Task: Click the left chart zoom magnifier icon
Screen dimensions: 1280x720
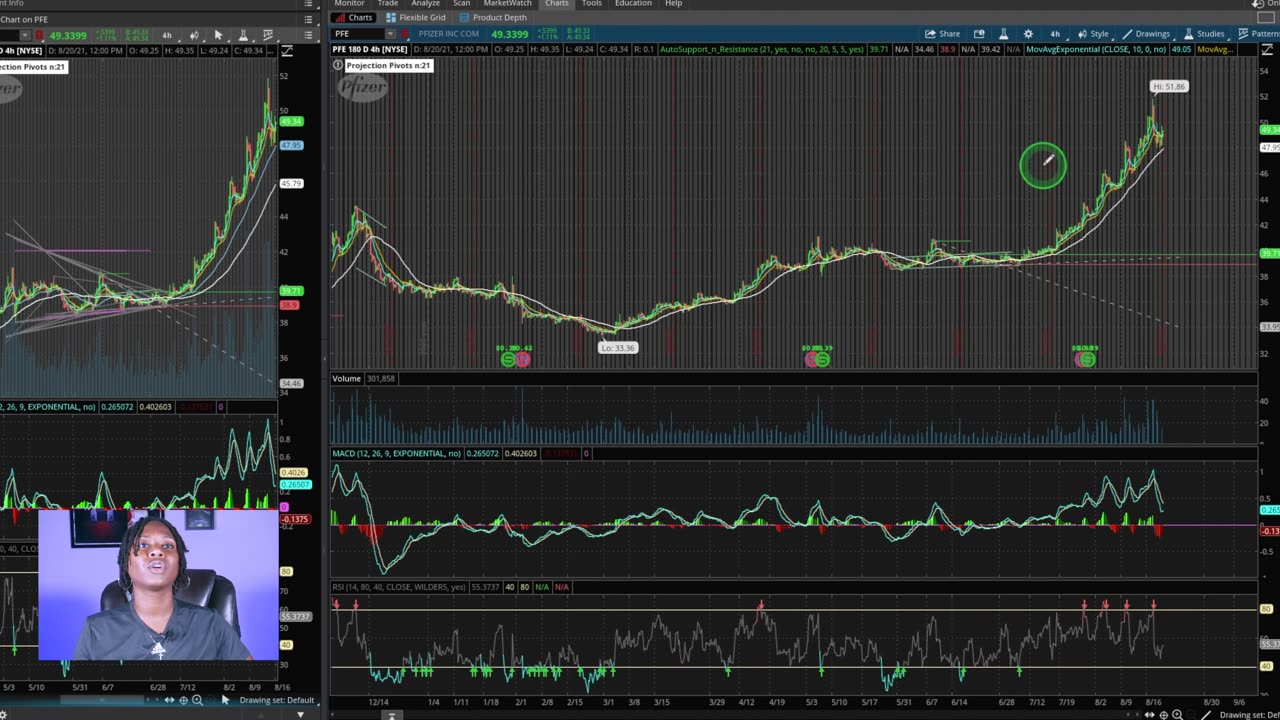Action: (x=197, y=700)
